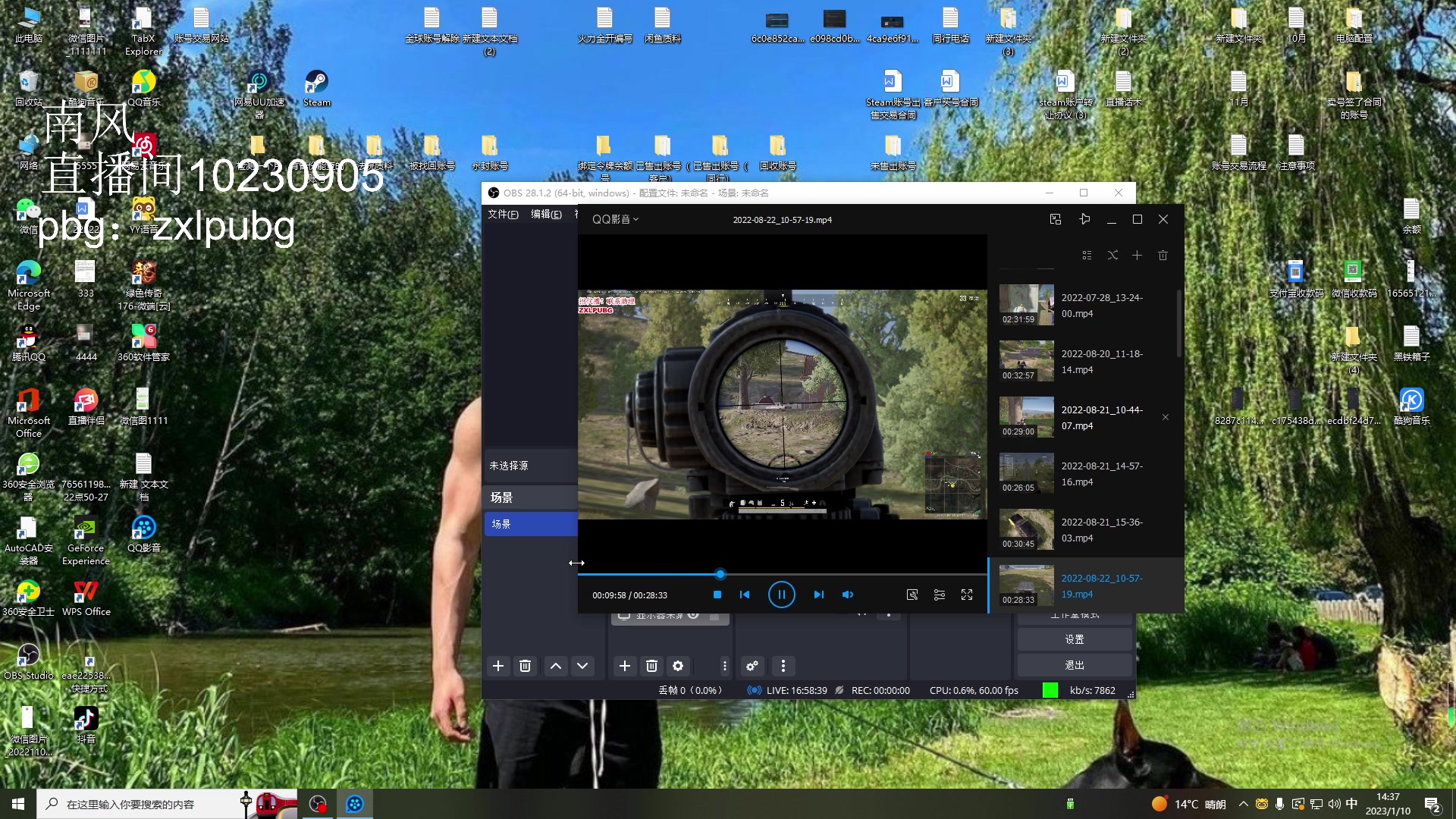Remove selected scene trash icon
Image resolution: width=1456 pixels, height=819 pixels.
[x=525, y=666]
